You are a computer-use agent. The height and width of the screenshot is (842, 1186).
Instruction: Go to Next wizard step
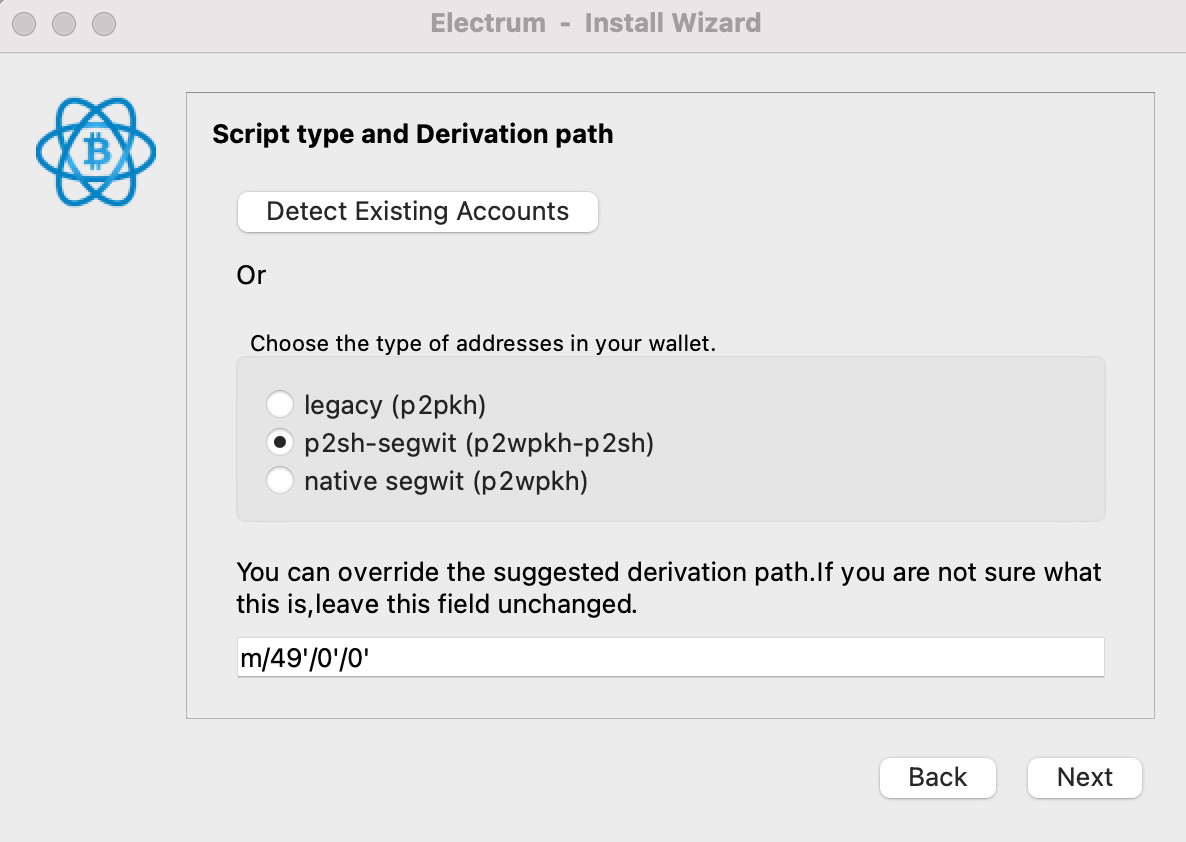(1085, 778)
